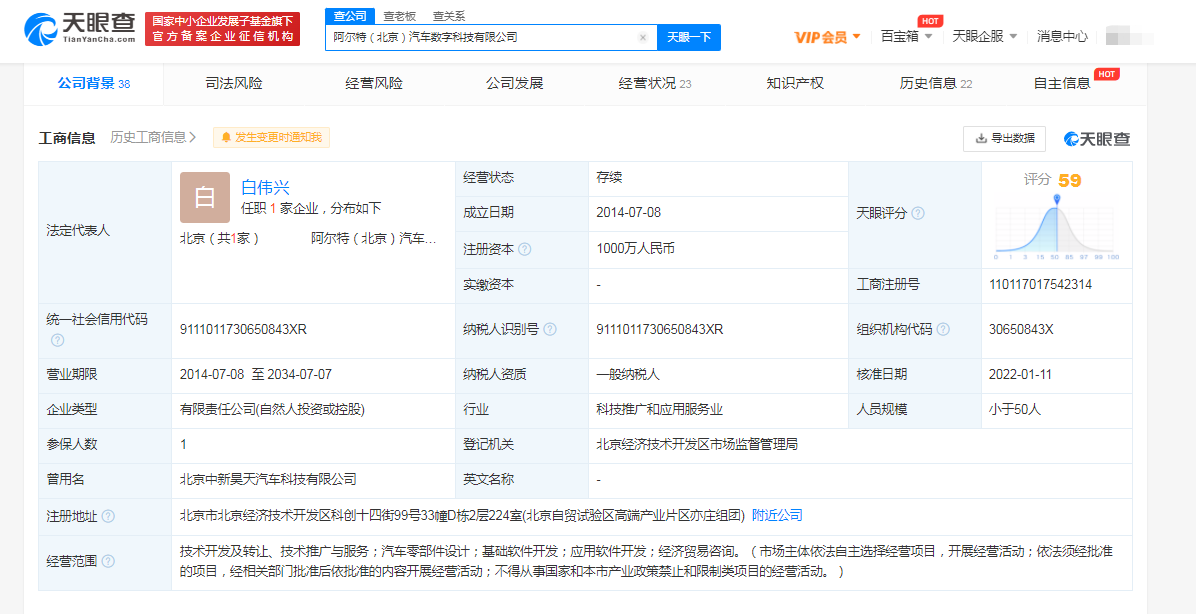Click the former name 北京中新昊天汽车科技有限公司
The width and height of the screenshot is (1196, 614).
268,480
